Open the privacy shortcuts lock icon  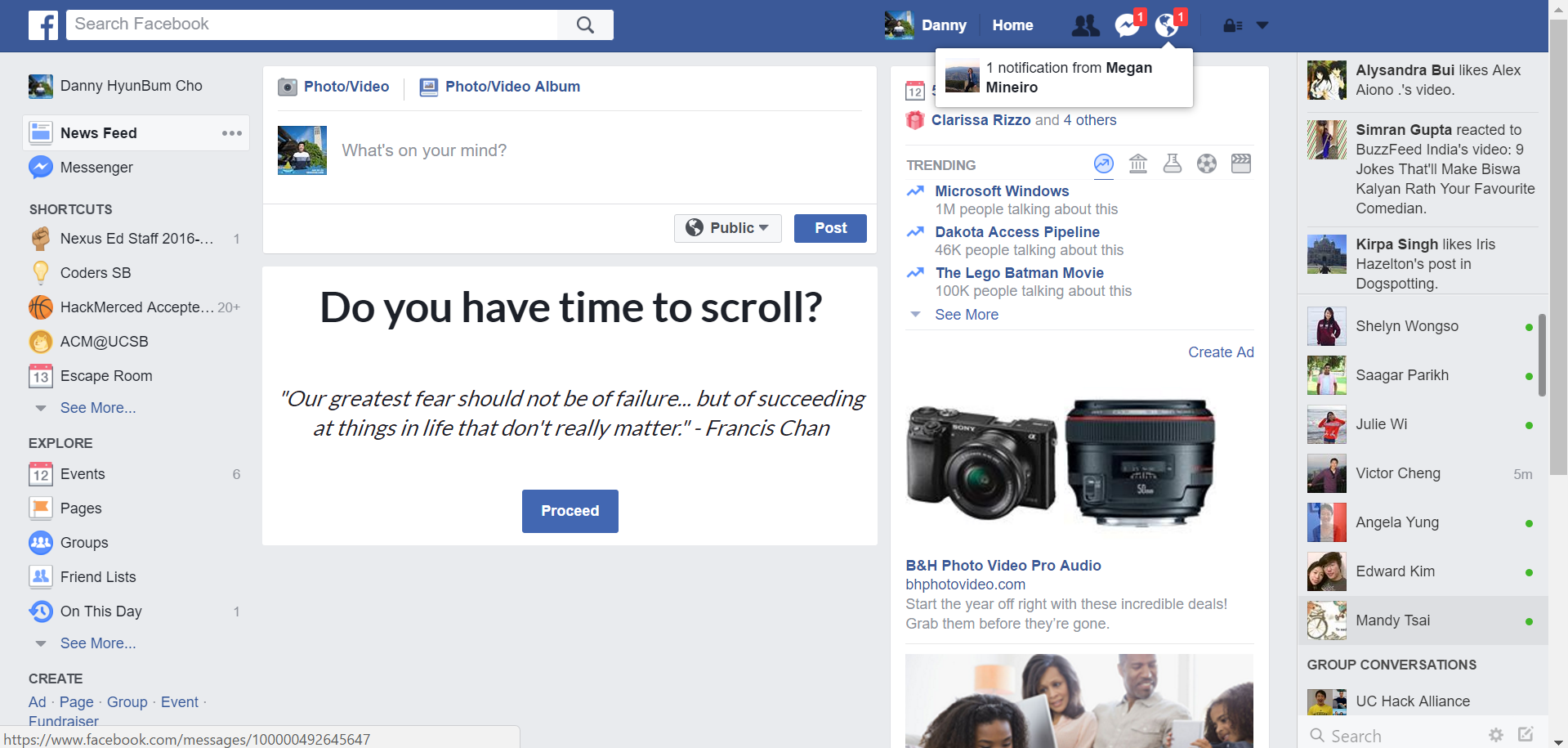pyautogui.click(x=1232, y=25)
